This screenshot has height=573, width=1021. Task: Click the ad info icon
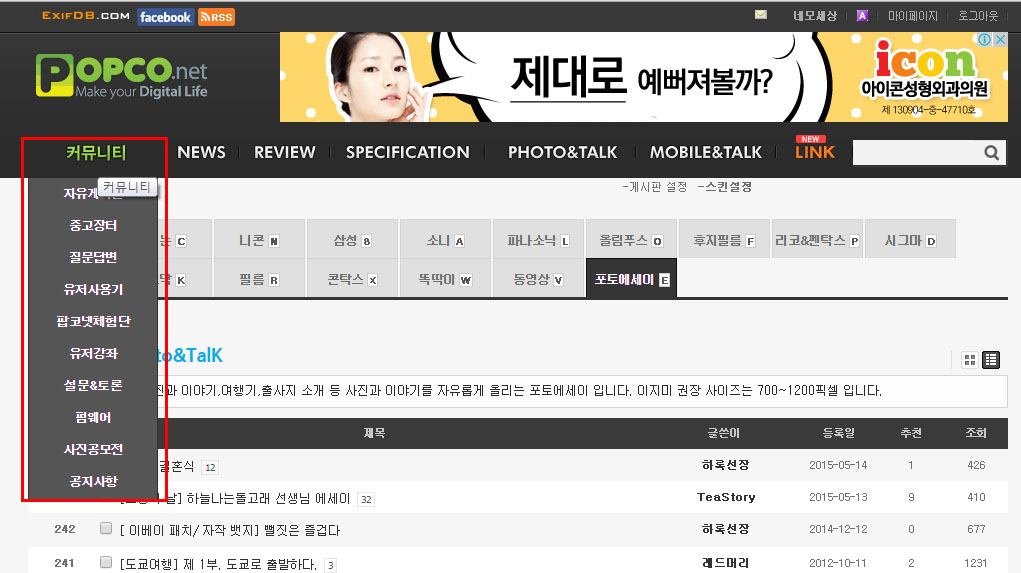point(985,40)
